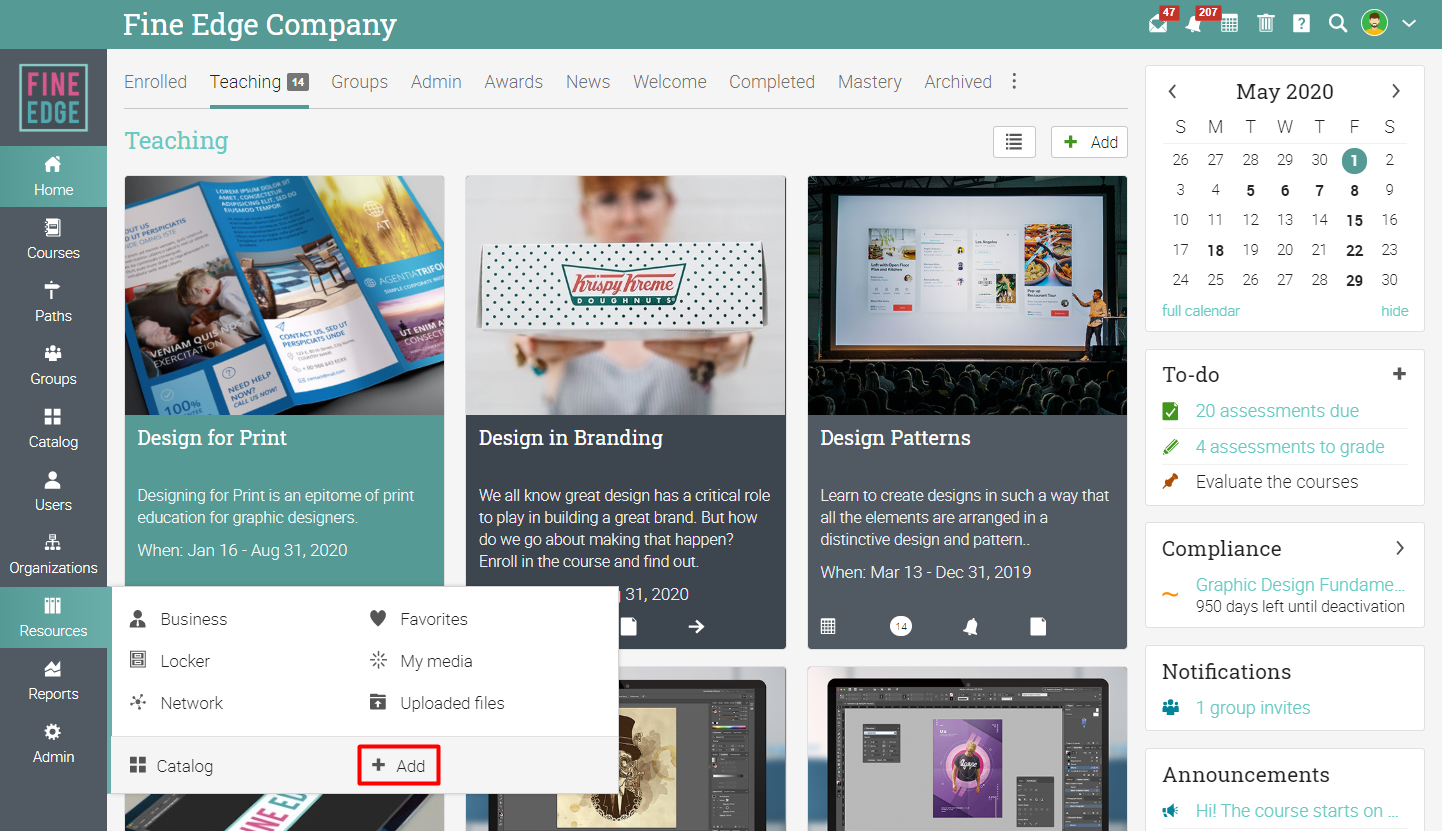Click the help question mark icon
Viewport: 1442px width, 831px height.
coord(1301,23)
